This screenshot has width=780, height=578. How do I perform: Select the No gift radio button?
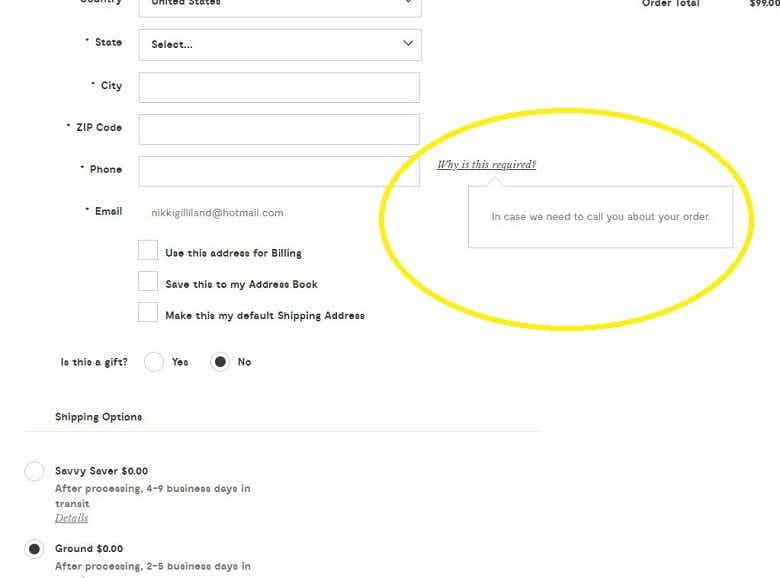(x=220, y=362)
